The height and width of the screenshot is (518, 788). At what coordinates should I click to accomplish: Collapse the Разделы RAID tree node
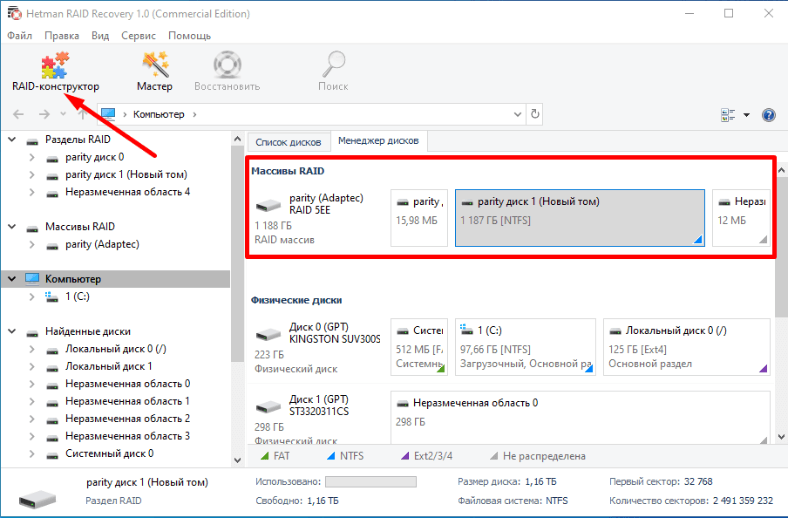click(12, 139)
